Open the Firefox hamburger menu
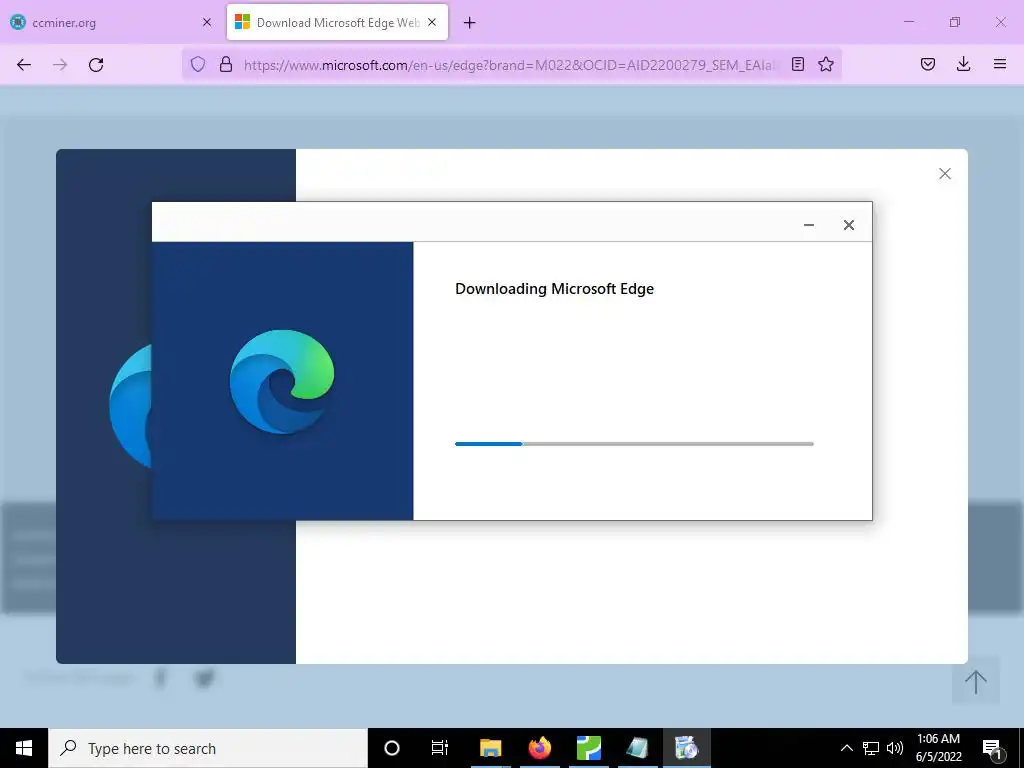This screenshot has width=1024, height=768. pos(999,64)
